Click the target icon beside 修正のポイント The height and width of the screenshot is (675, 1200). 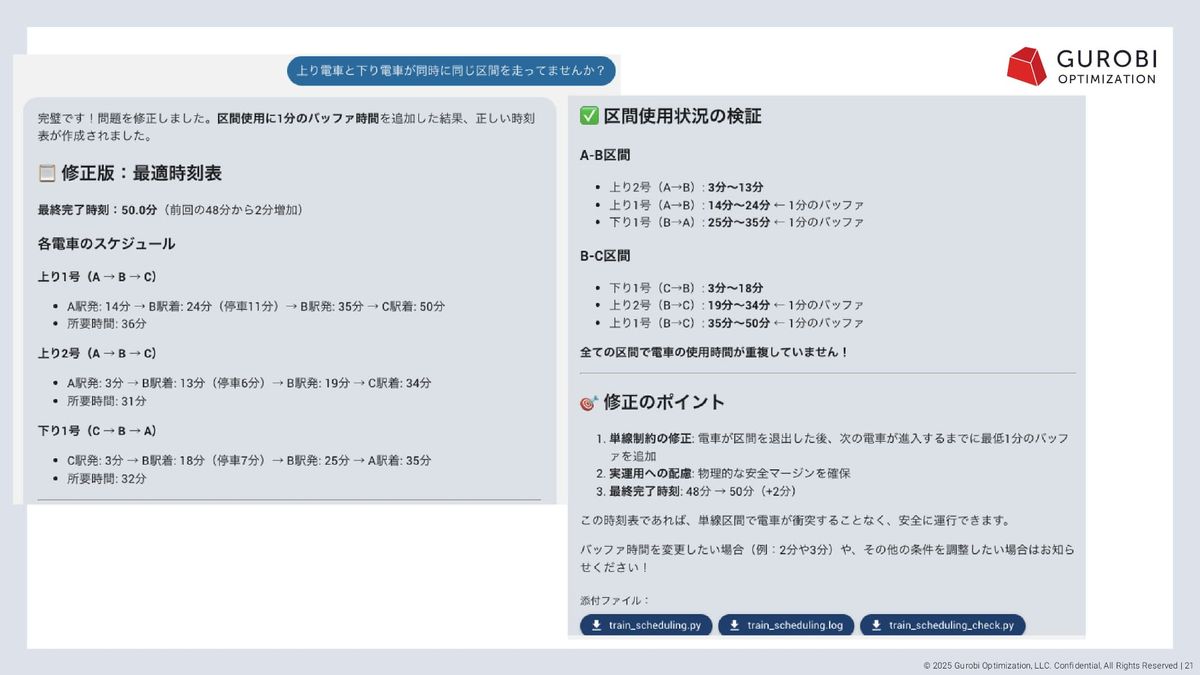click(x=589, y=403)
